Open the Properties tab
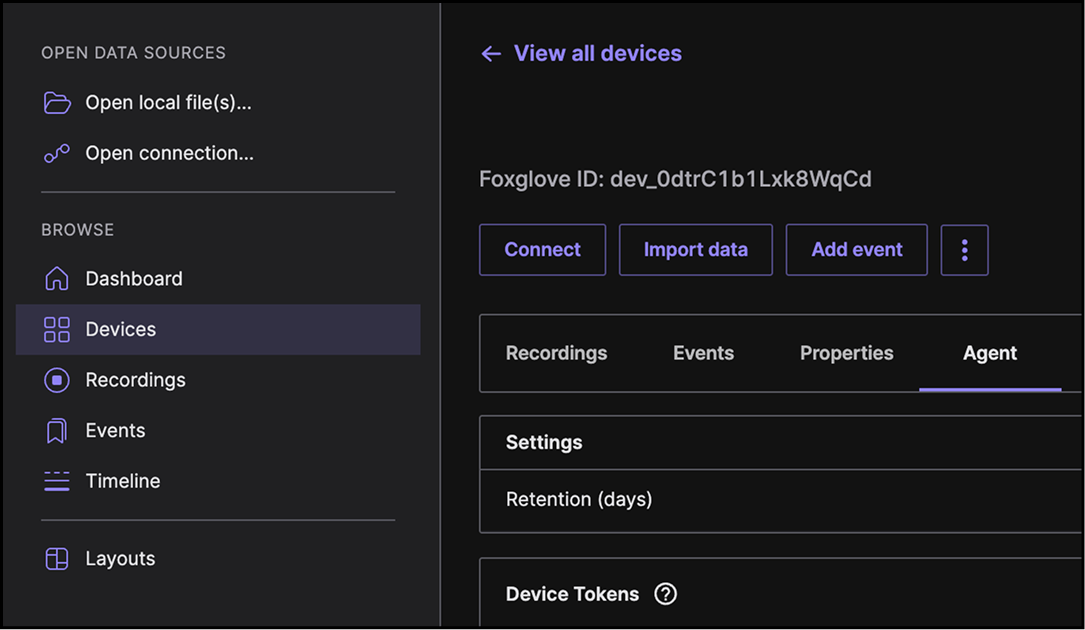1085x630 pixels. tap(846, 353)
